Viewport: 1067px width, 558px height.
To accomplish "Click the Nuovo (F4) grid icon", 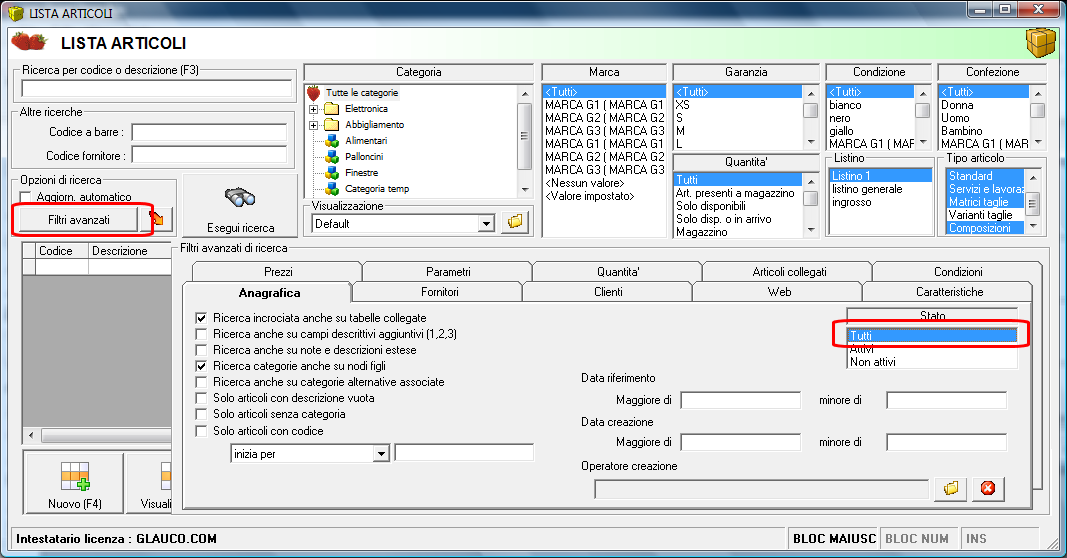I will tap(76, 476).
